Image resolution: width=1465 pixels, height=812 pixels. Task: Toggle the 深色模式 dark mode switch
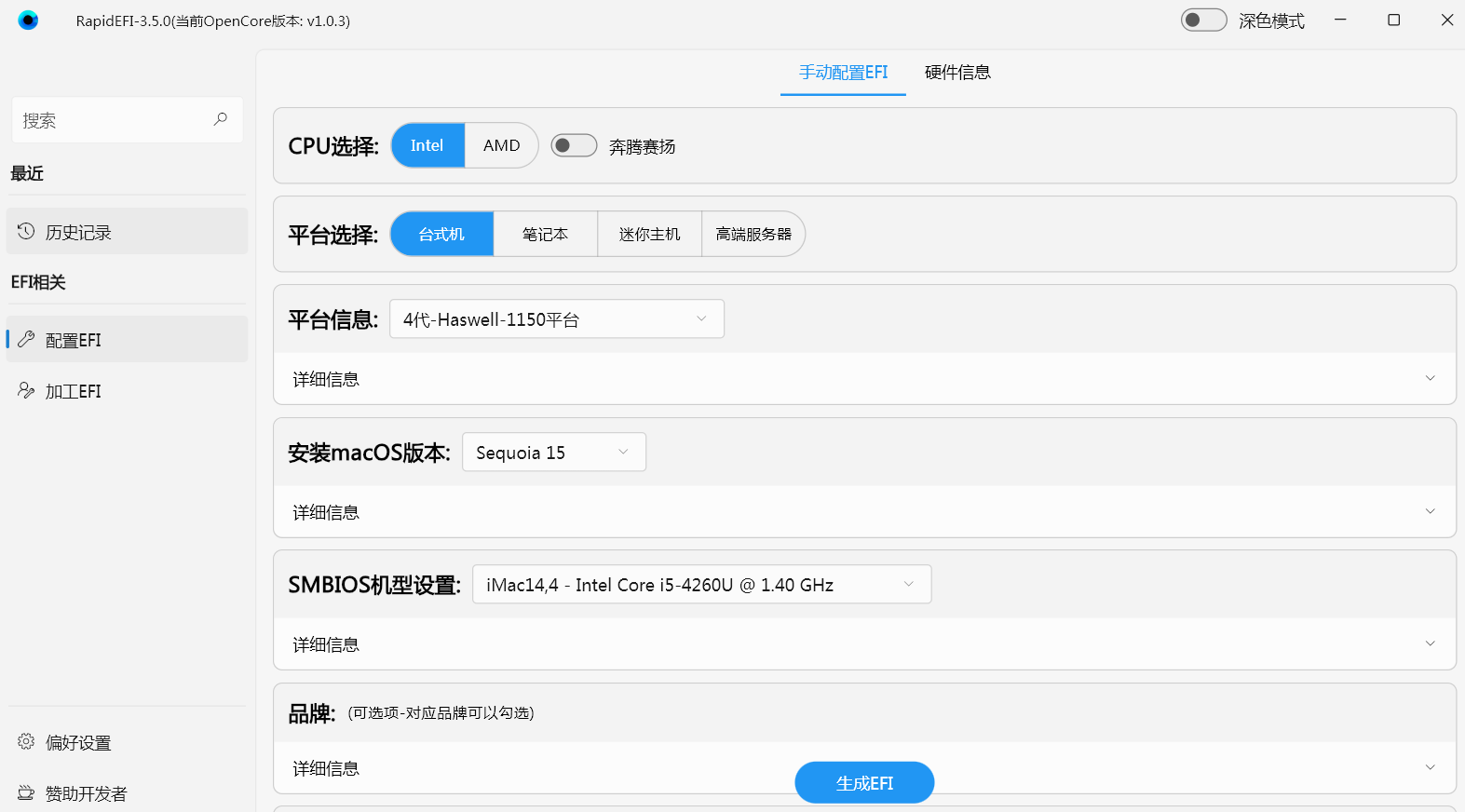[x=1204, y=20]
